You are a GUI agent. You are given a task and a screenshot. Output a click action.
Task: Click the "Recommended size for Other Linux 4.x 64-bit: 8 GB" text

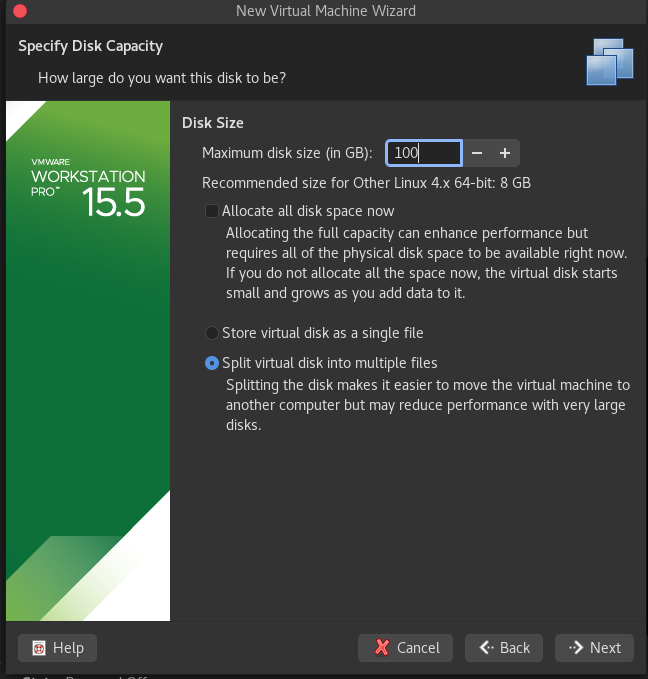[366, 183]
